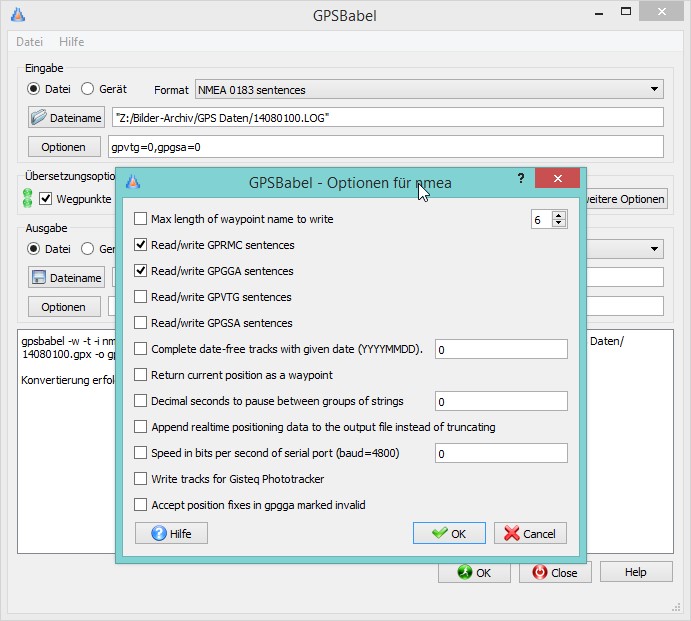The height and width of the screenshot is (621, 691).
Task: Click the GPSBabel icon in main title bar
Action: (17, 14)
